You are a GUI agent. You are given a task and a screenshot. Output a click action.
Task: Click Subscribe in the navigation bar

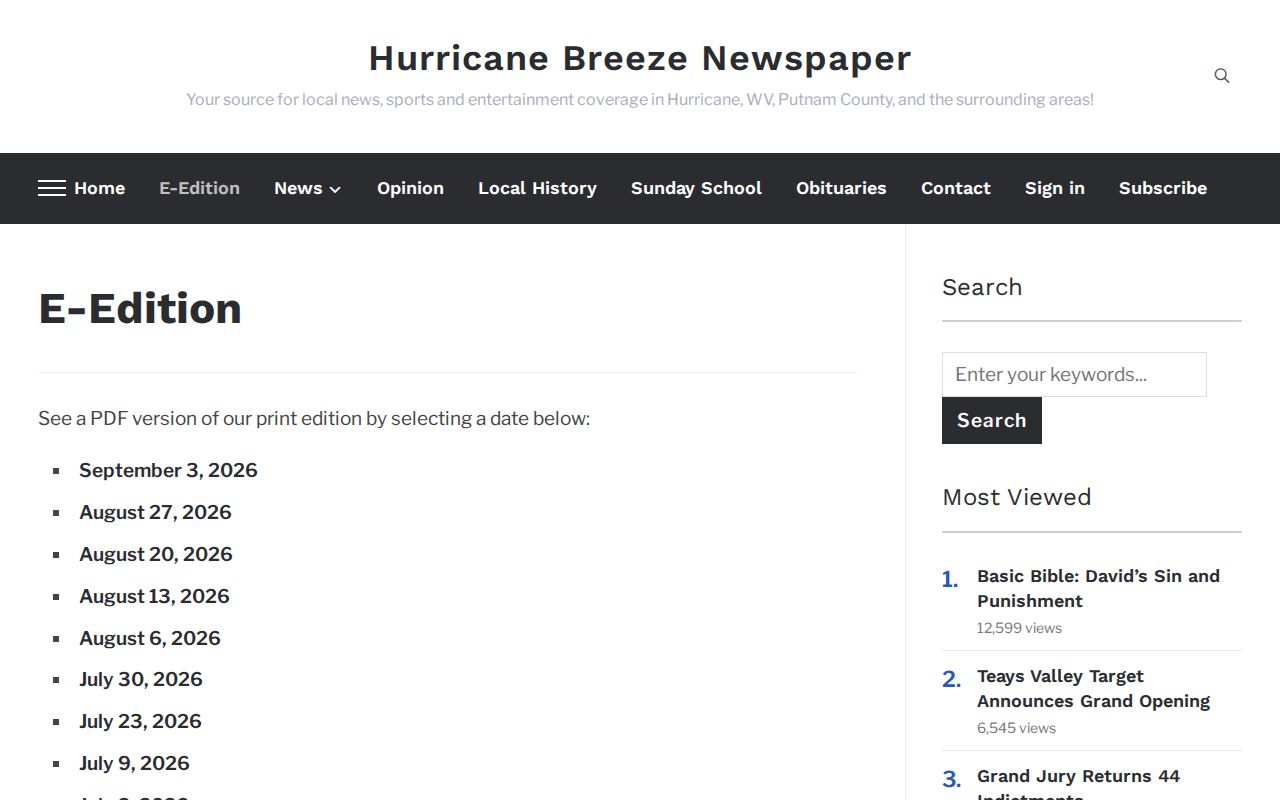tap(1163, 188)
